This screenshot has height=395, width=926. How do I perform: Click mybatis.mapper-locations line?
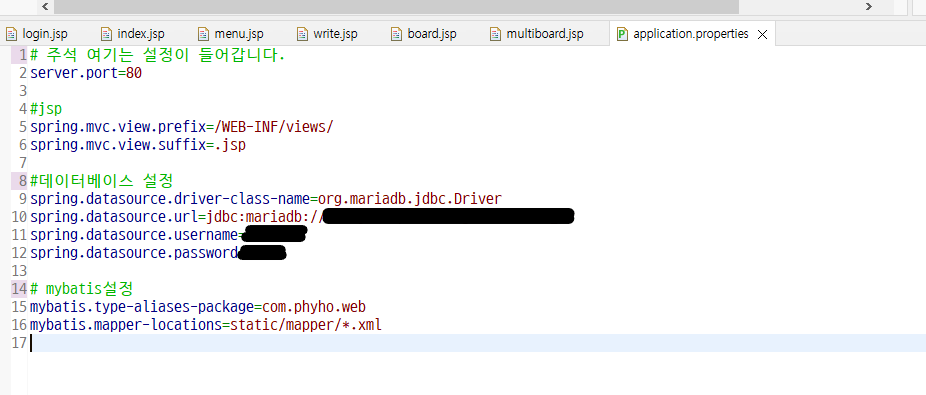click(x=206, y=325)
